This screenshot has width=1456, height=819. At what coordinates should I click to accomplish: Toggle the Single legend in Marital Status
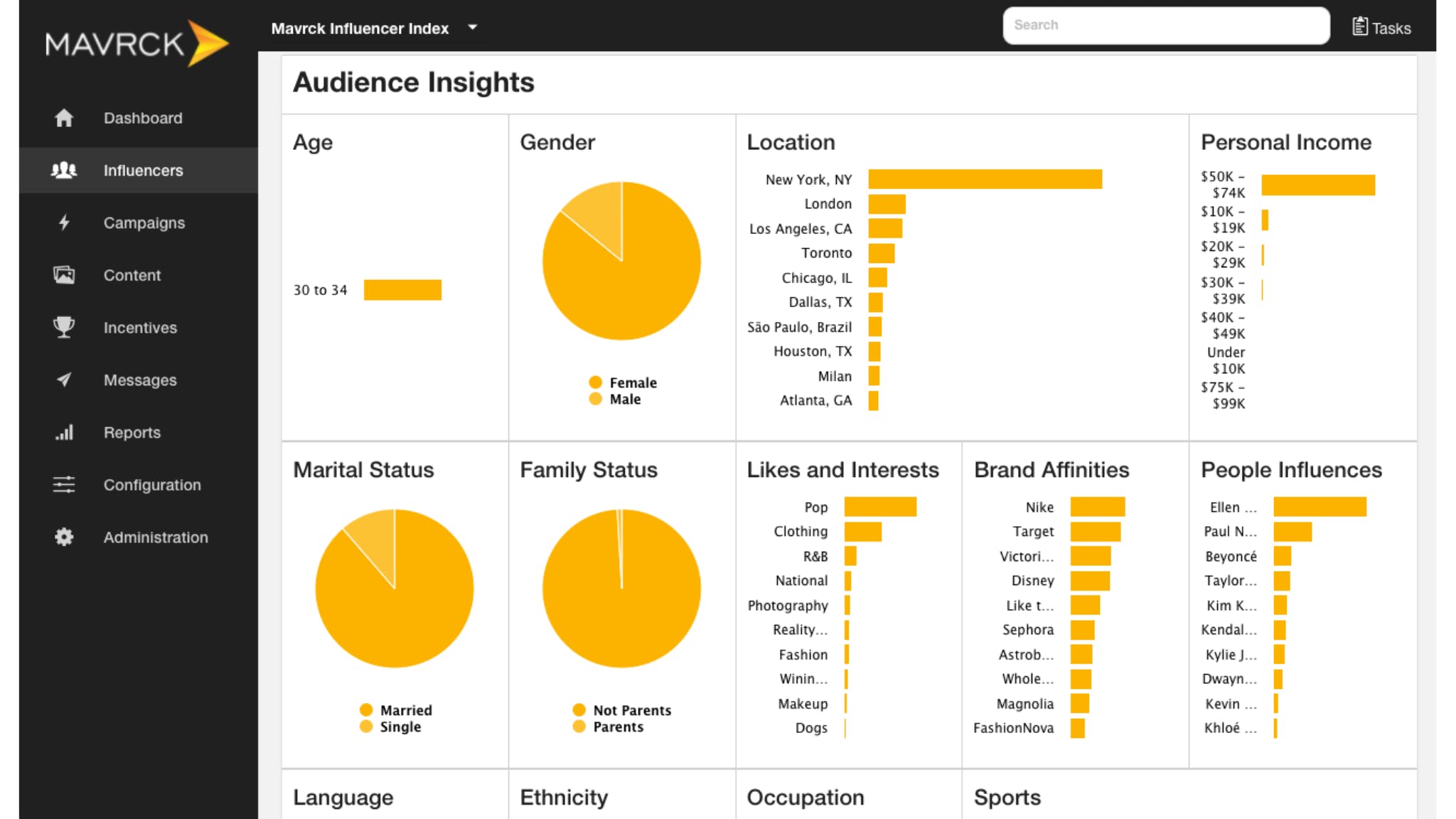click(x=400, y=727)
